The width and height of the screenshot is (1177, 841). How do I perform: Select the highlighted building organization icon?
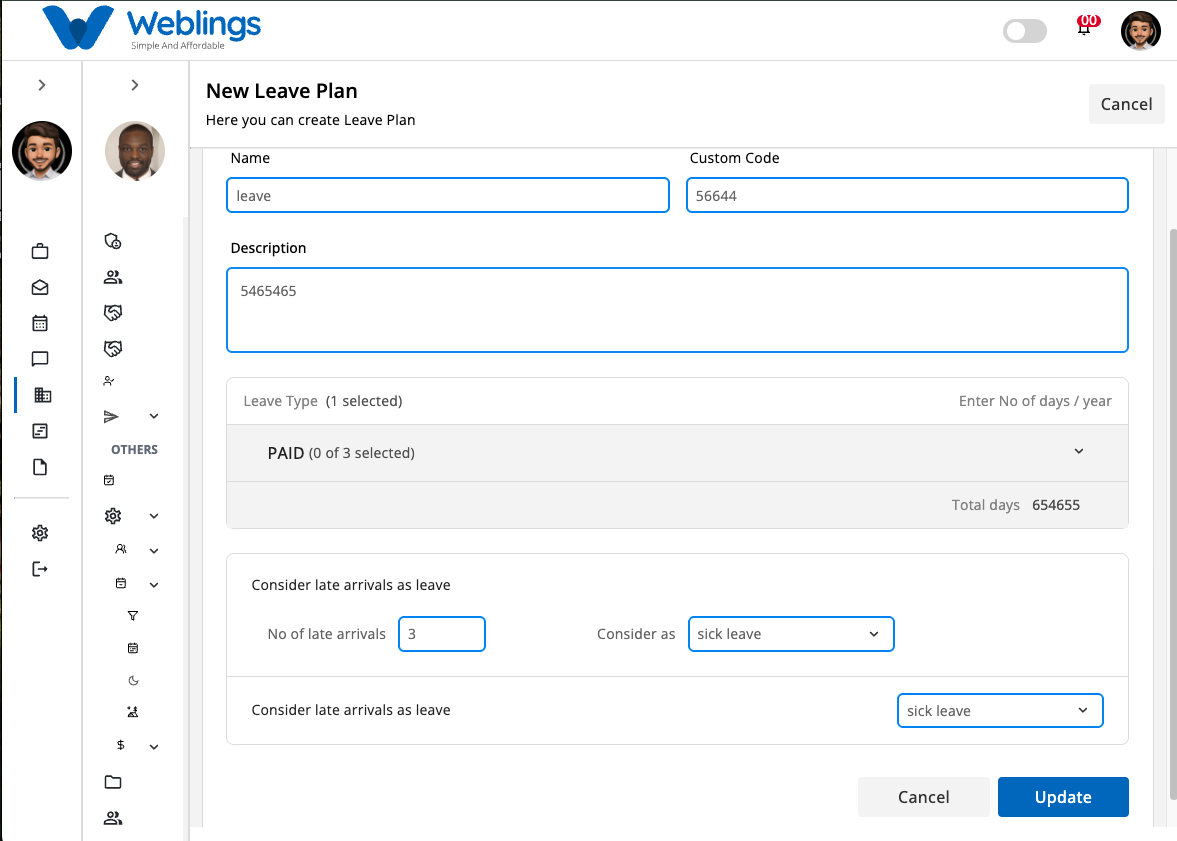point(43,395)
